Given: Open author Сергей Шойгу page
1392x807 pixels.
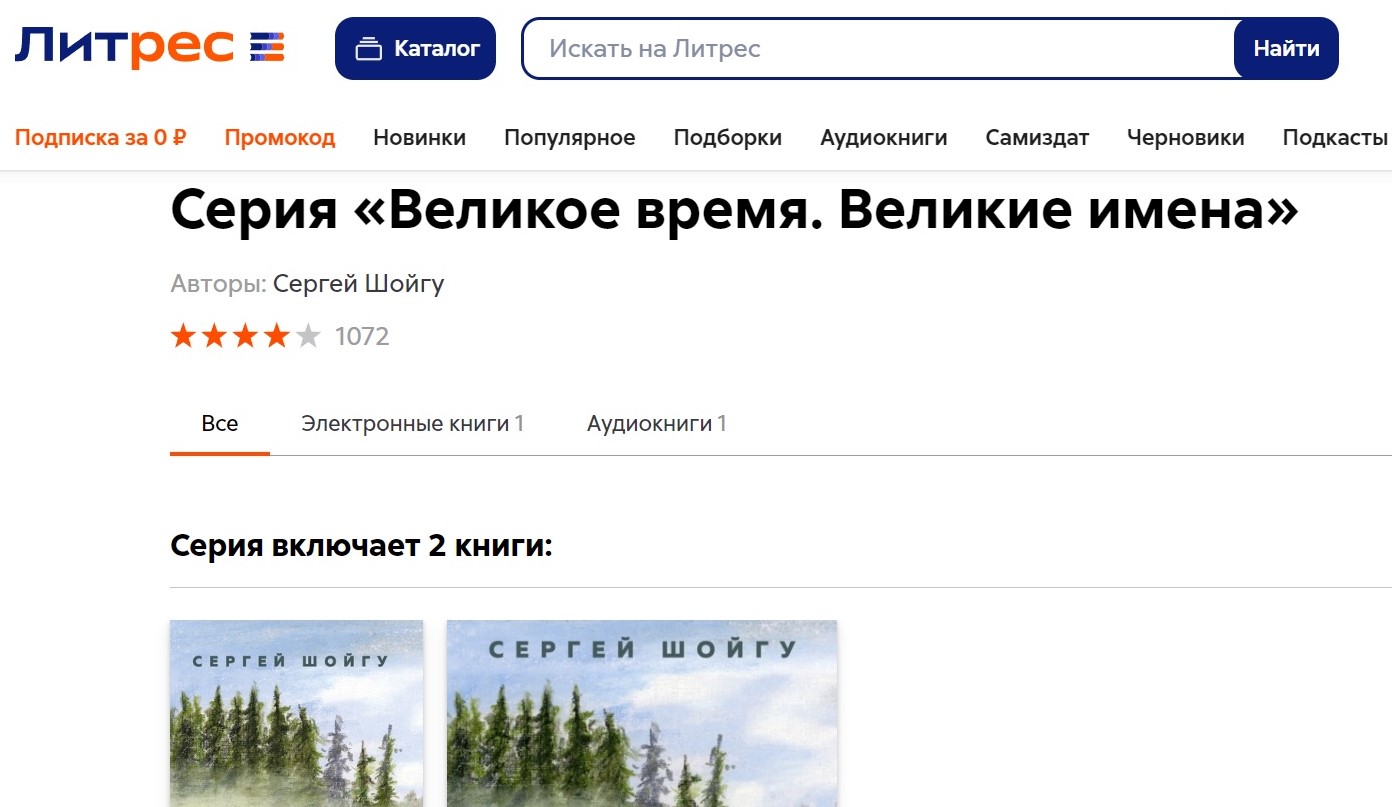Looking at the screenshot, I should [358, 284].
